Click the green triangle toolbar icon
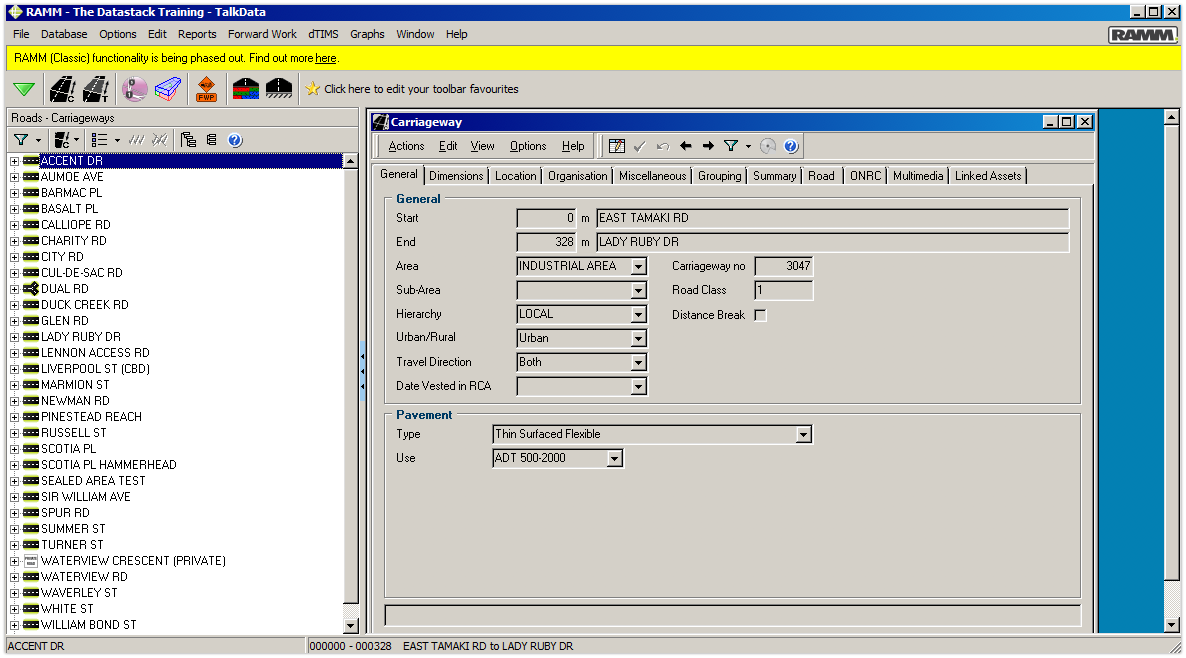 click(24, 89)
